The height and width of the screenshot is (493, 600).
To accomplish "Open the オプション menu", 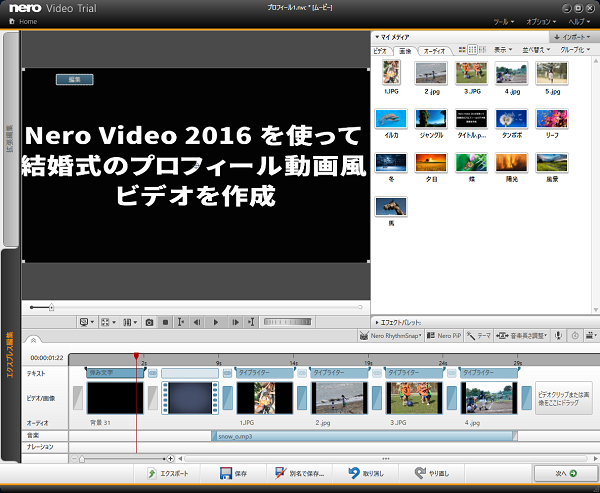I will click(x=541, y=22).
